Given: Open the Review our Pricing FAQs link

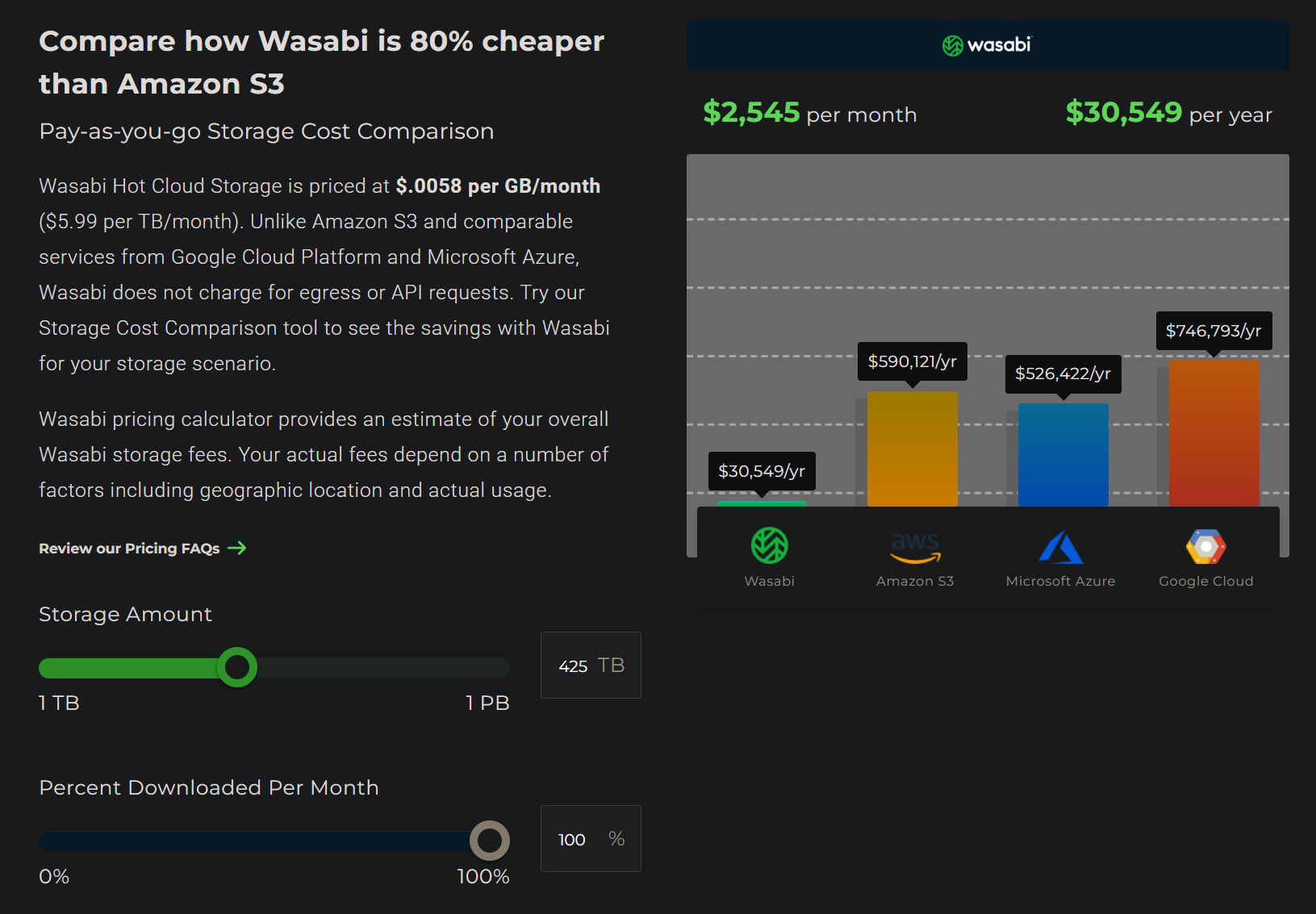Looking at the screenshot, I should click(x=129, y=549).
